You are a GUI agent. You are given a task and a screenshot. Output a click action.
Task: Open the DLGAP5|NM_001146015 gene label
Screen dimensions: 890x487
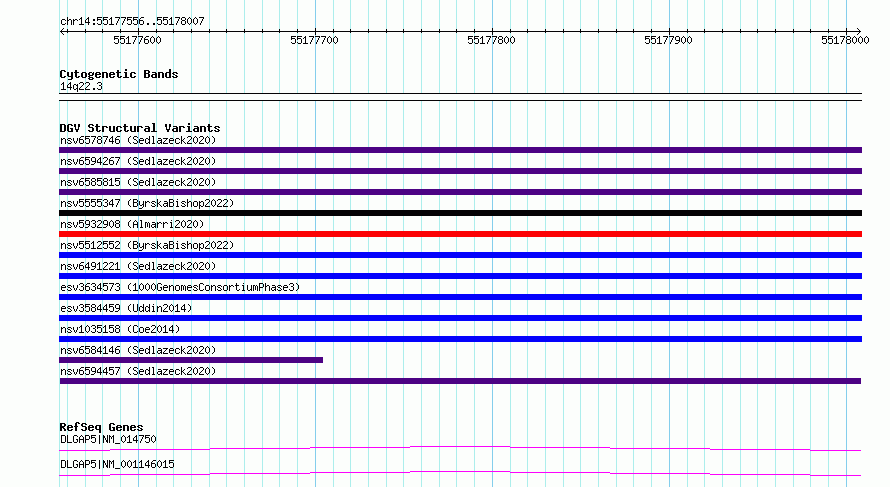[117, 464]
